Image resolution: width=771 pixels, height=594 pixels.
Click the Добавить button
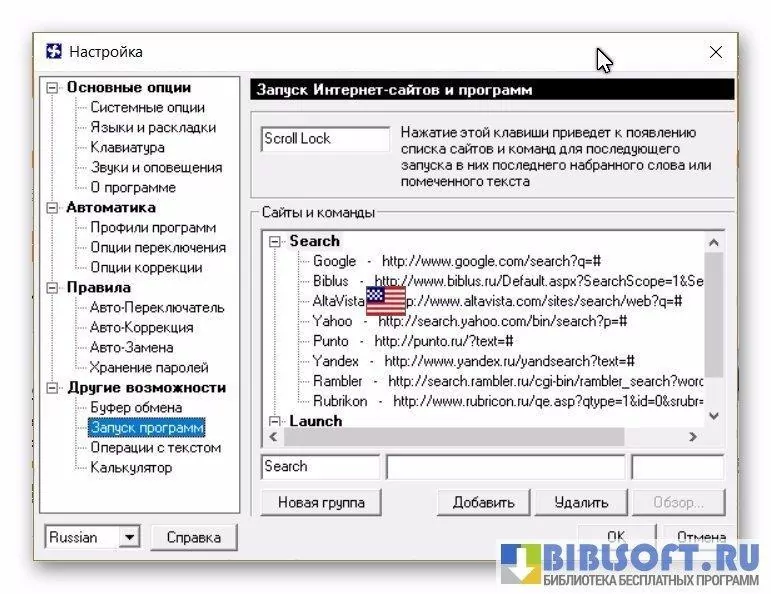[483, 502]
